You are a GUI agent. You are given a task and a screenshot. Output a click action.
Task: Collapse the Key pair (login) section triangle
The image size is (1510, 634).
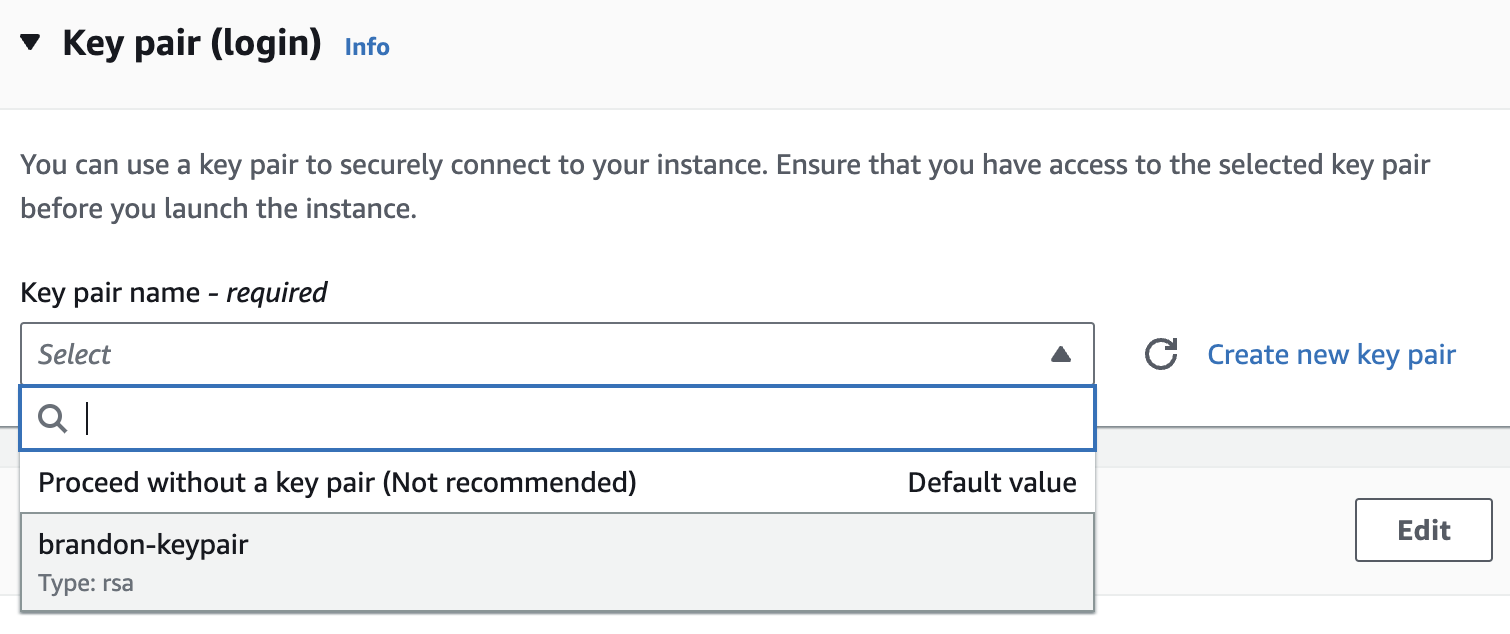pos(32,44)
